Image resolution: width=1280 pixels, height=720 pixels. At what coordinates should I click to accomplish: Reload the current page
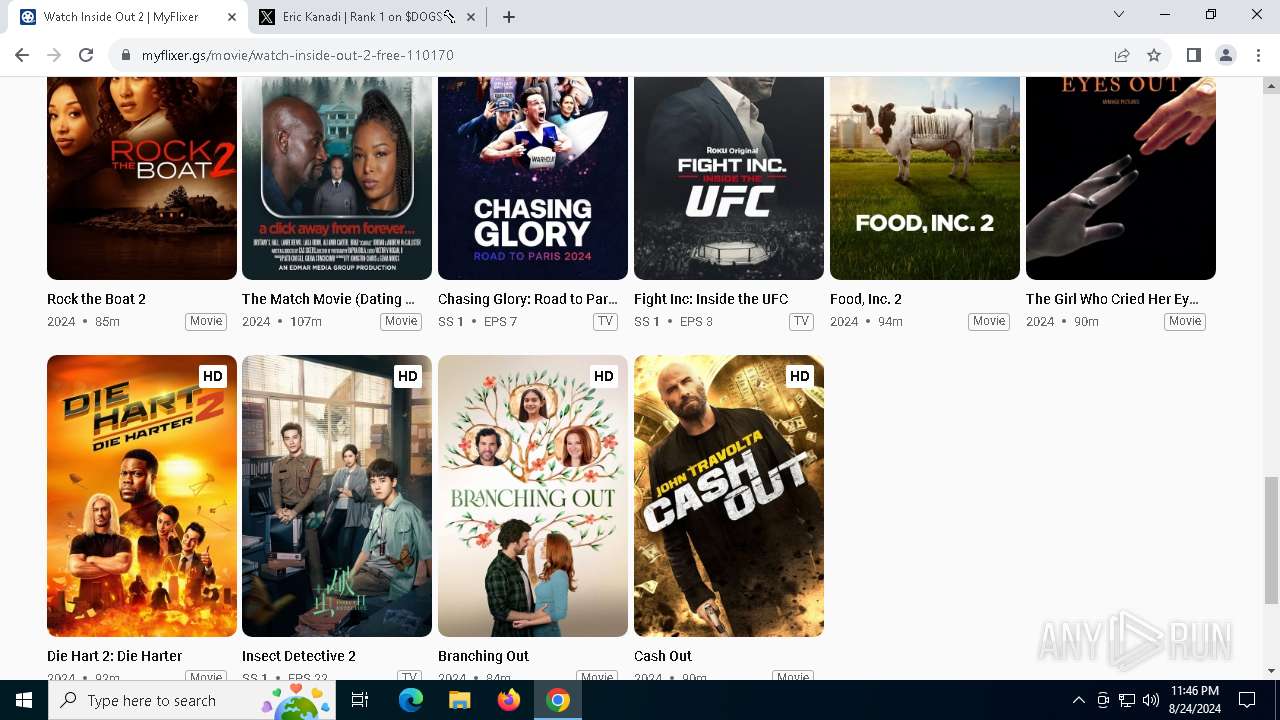click(86, 55)
